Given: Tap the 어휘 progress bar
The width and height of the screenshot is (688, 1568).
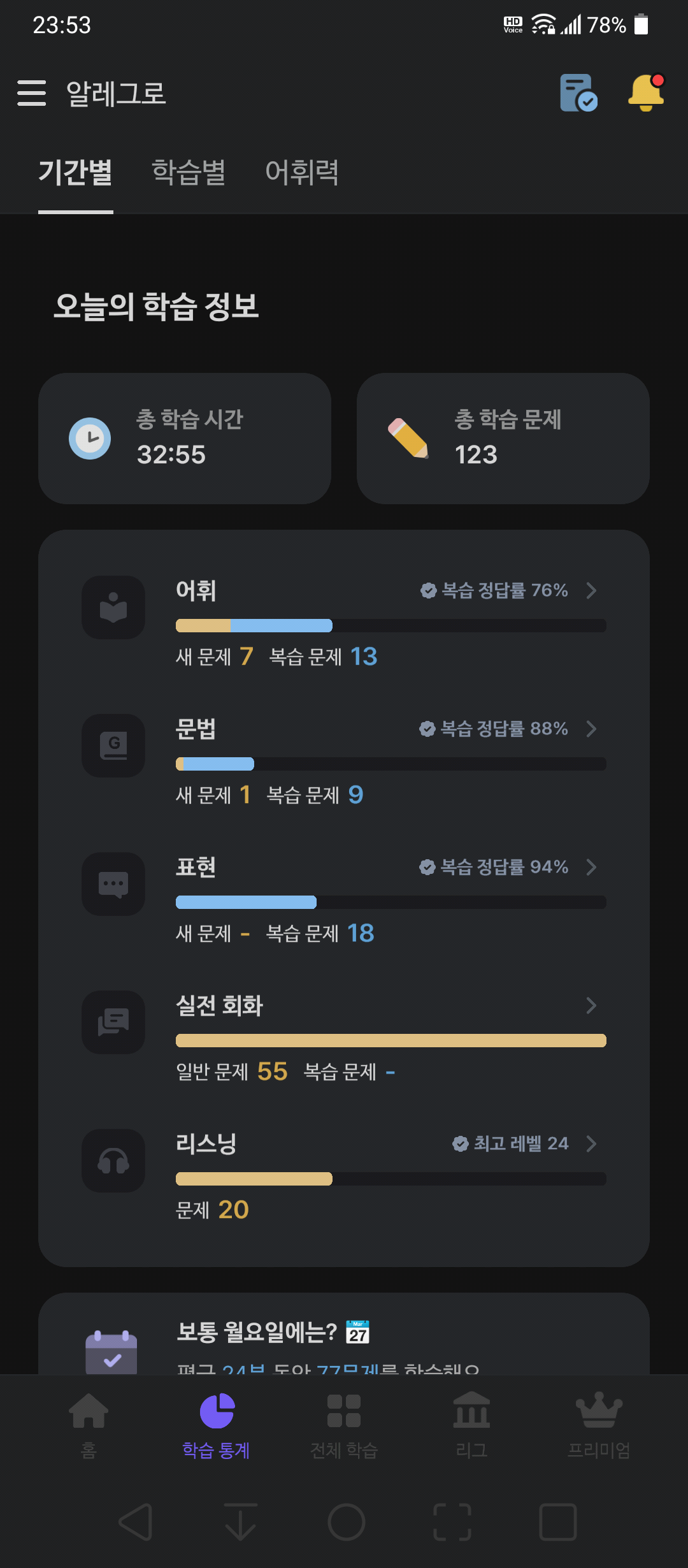Looking at the screenshot, I should (x=391, y=625).
